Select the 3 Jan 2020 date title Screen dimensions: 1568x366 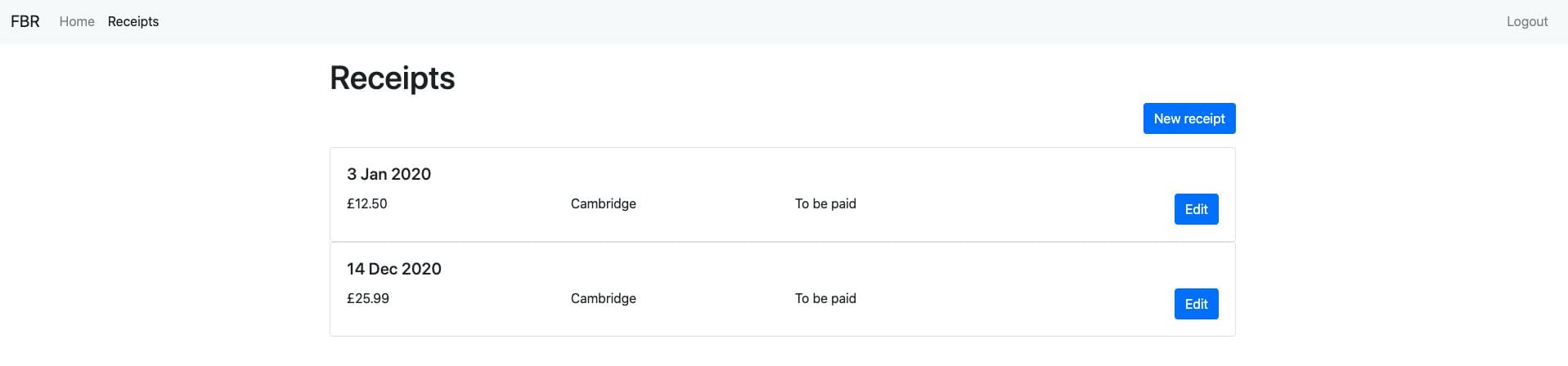click(x=389, y=174)
